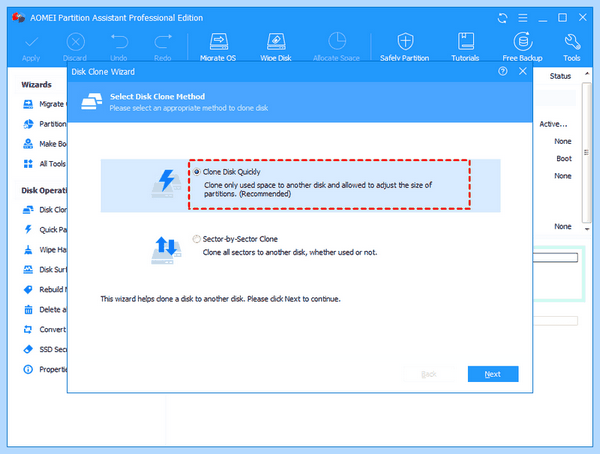Click the Wipe Hard Drive sidebar icon
This screenshot has width=600, height=454.
tap(28, 250)
